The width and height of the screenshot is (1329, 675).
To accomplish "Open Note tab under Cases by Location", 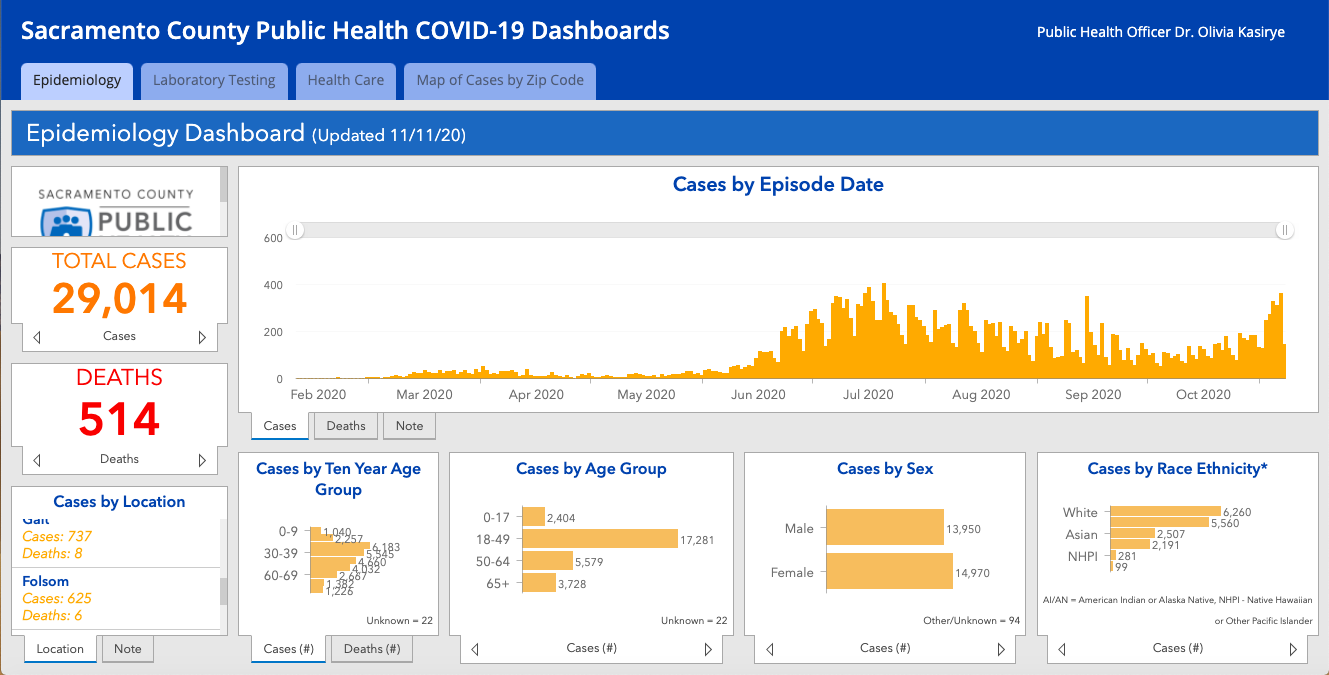I will click(x=128, y=649).
